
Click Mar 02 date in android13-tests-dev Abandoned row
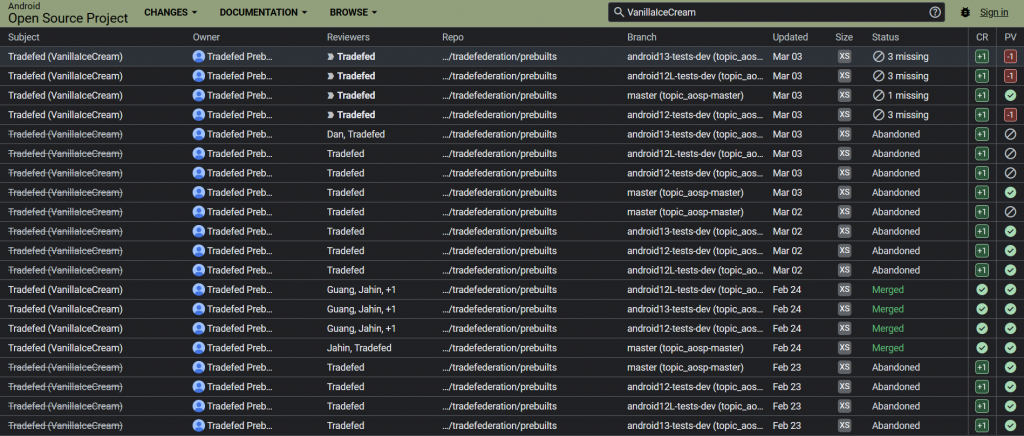[x=787, y=231]
